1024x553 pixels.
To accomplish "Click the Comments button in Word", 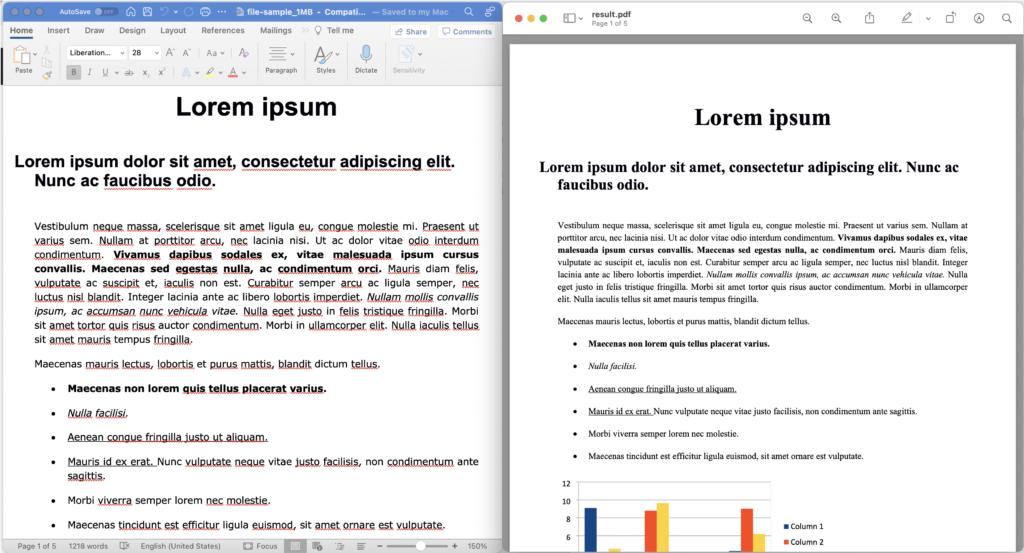I will click(467, 31).
